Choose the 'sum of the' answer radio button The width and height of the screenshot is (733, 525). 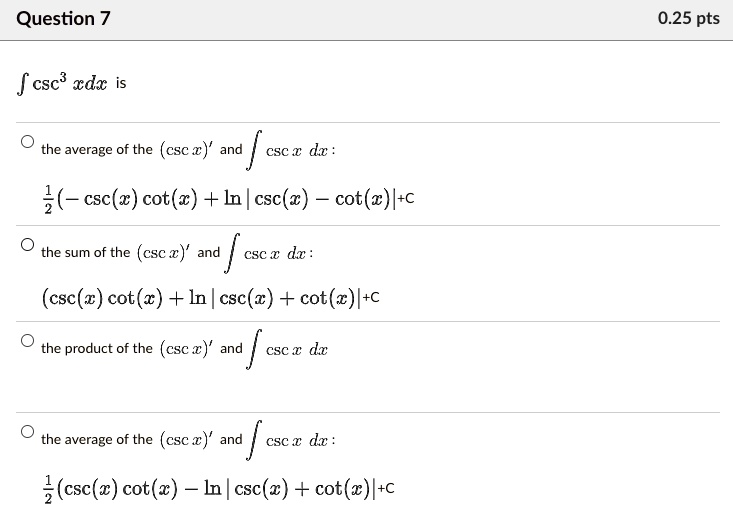28,245
